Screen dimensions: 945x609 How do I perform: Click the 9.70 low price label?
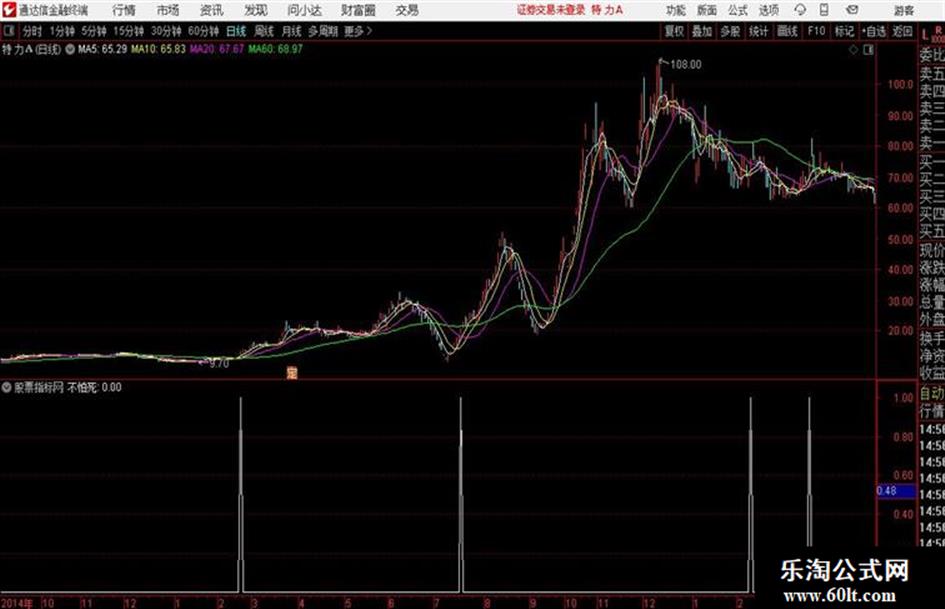[219, 364]
